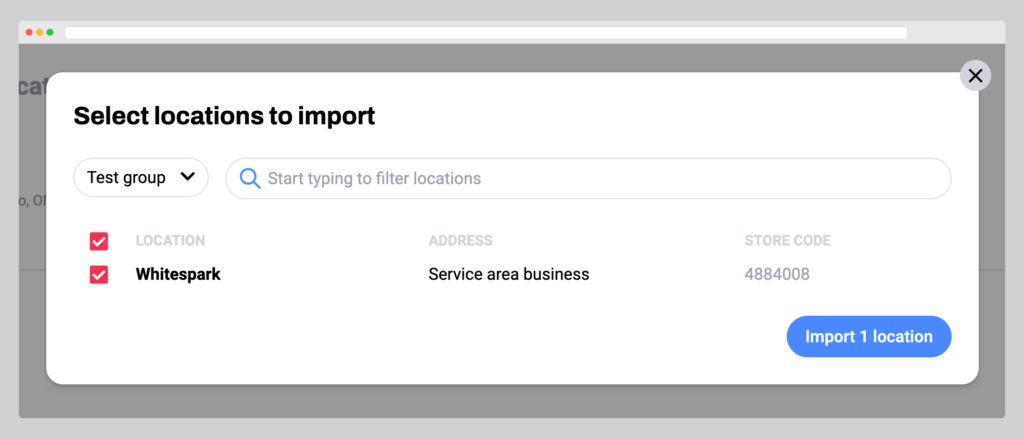Toggle the select-all locations checkbox
Screen dimensions: 1024x439
pos(99,241)
